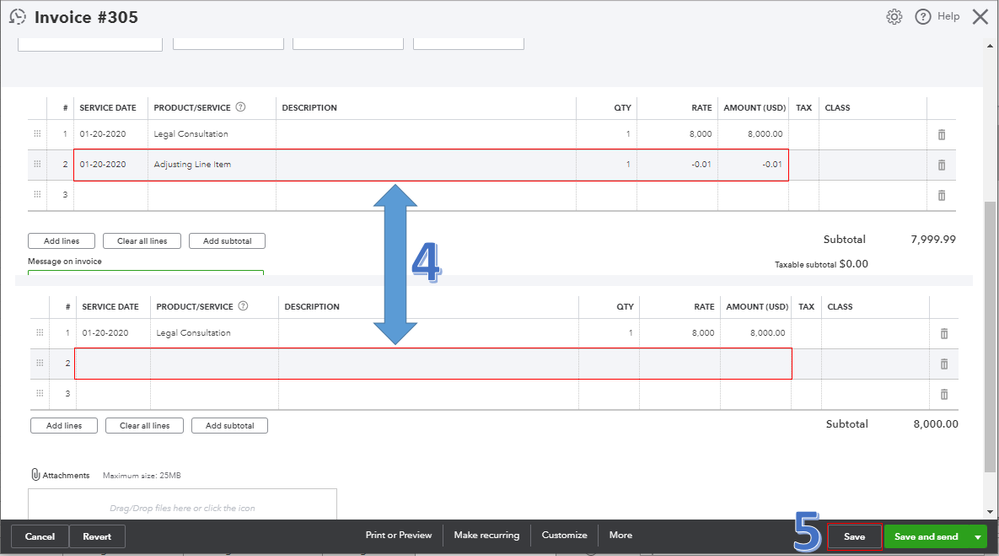Click Add subtotal below the lower table
The image size is (999, 556).
pos(229,425)
